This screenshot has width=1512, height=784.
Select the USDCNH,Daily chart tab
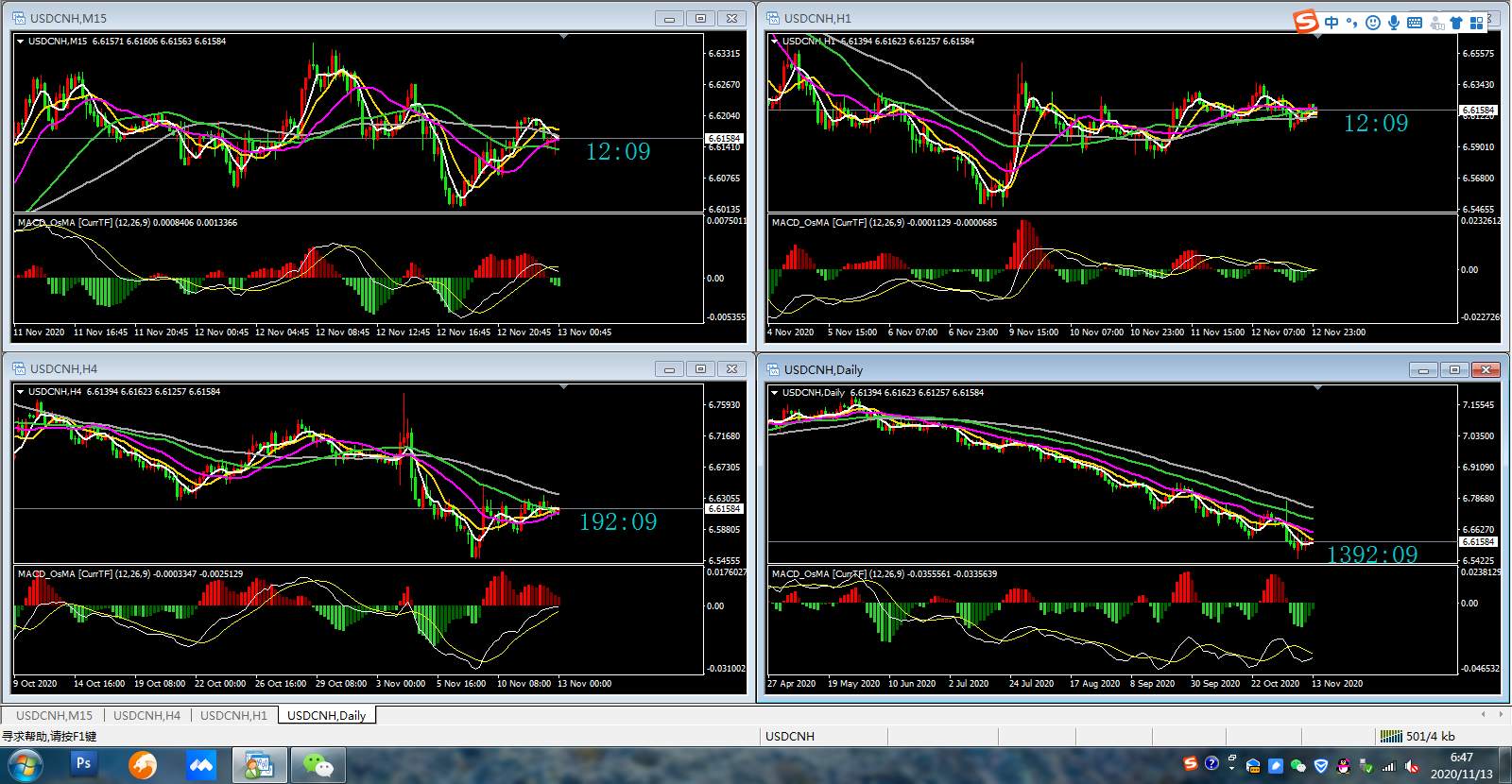326,715
